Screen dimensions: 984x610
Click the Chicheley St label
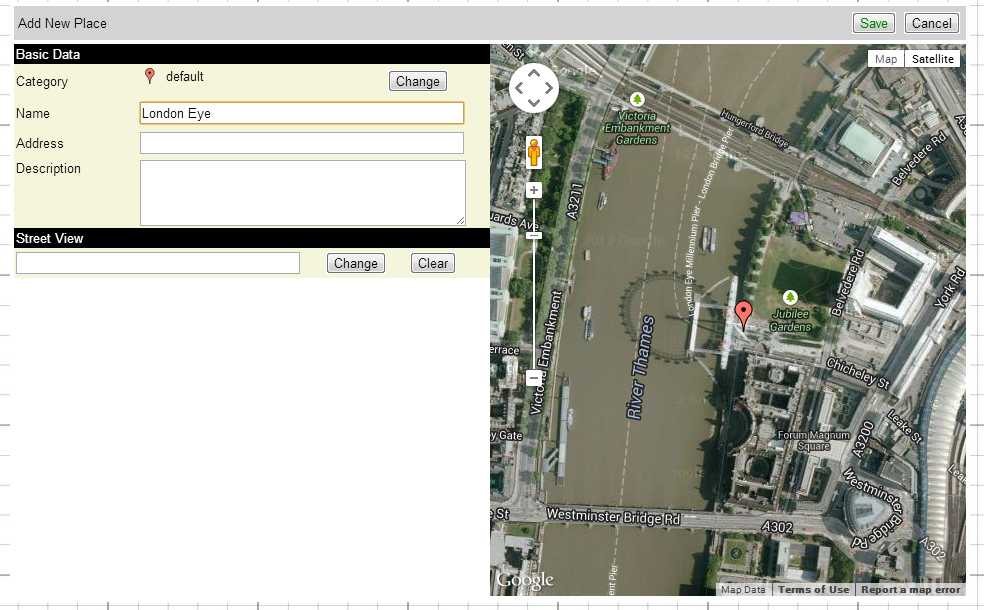coord(858,373)
